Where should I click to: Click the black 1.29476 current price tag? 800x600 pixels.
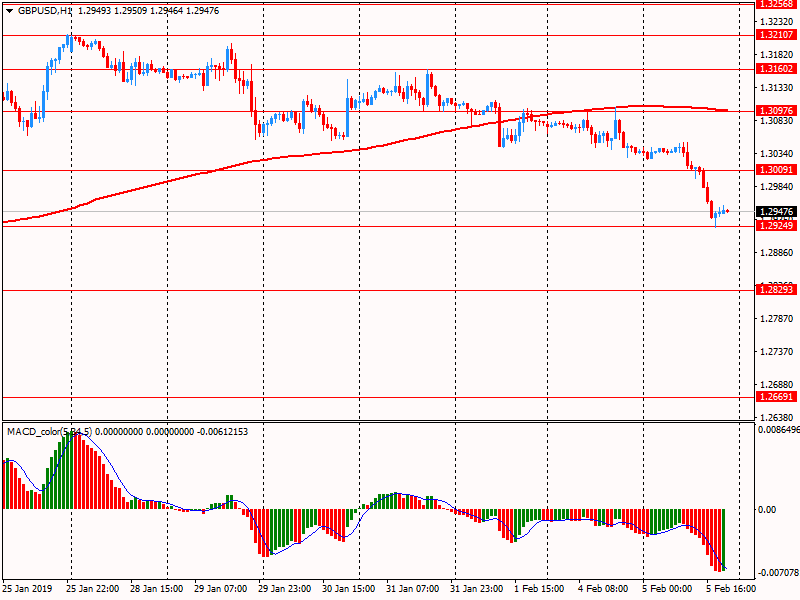point(777,212)
